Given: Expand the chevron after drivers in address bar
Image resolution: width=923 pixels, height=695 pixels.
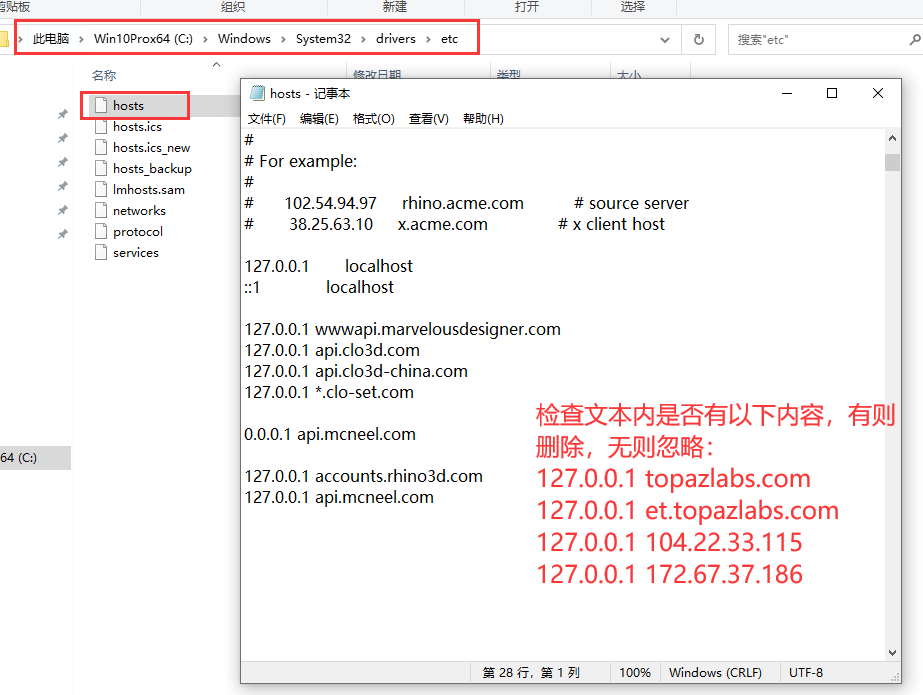Looking at the screenshot, I should point(428,39).
